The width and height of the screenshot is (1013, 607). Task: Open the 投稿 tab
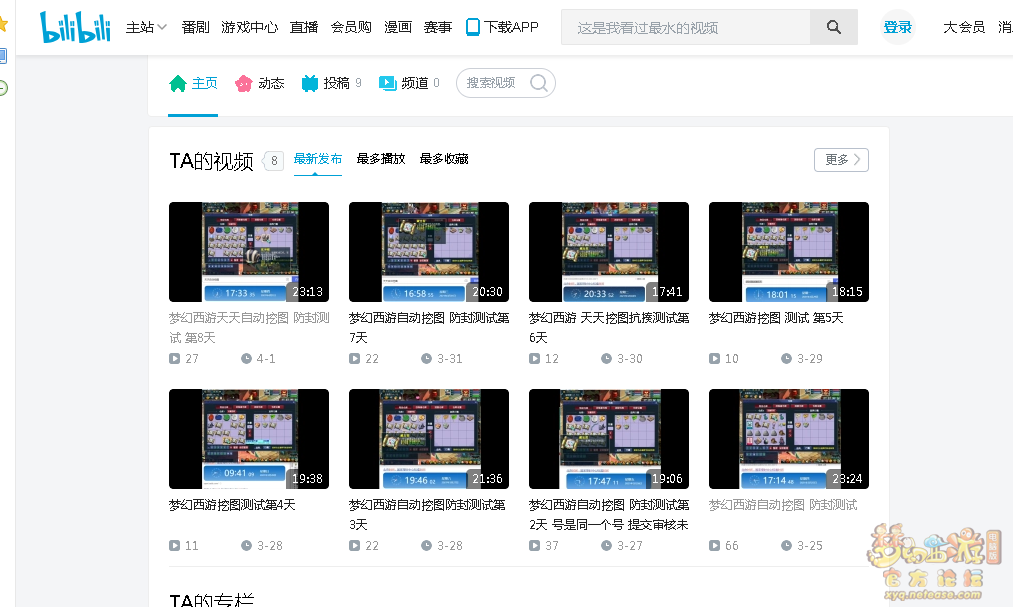point(331,83)
